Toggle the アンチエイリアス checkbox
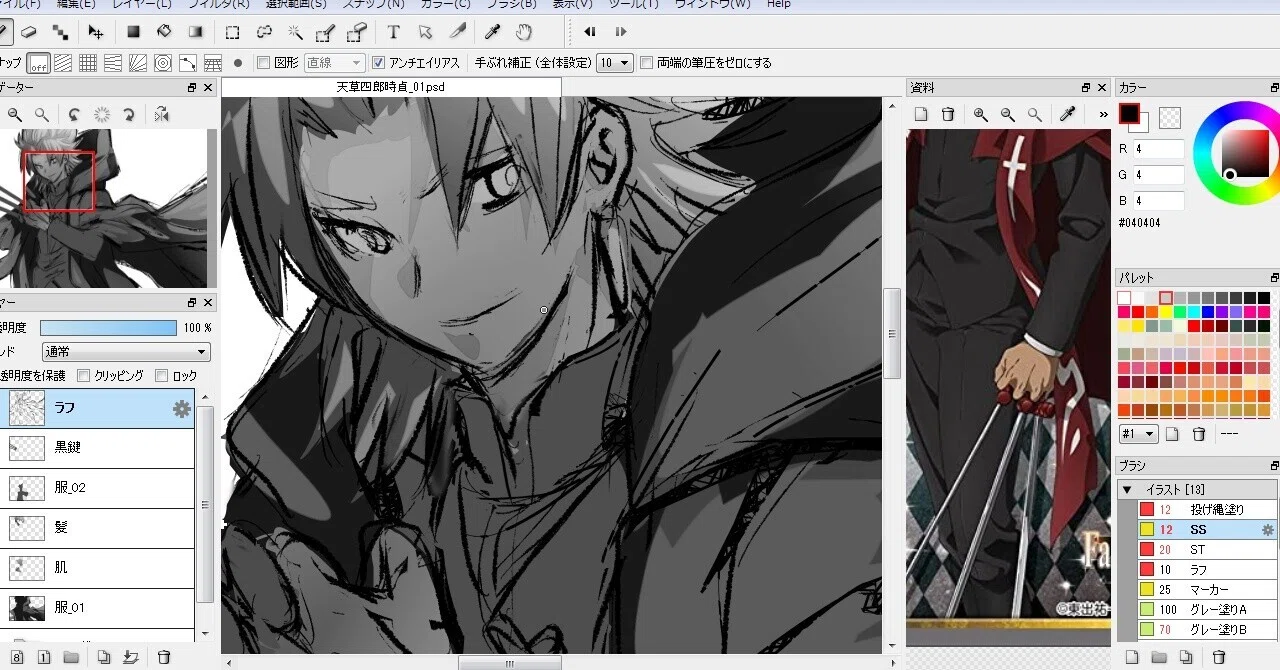Screen dimensions: 1280x670 point(378,63)
